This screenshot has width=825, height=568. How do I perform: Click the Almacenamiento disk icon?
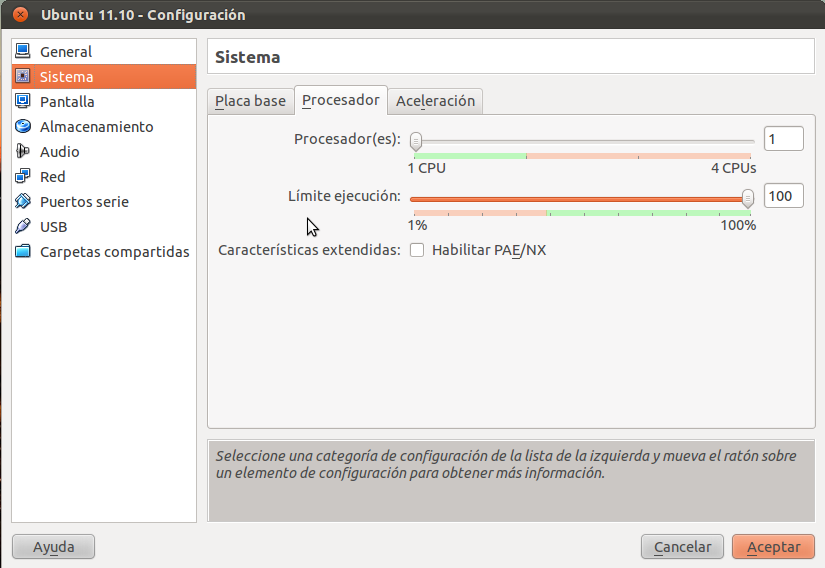pyautogui.click(x=23, y=126)
